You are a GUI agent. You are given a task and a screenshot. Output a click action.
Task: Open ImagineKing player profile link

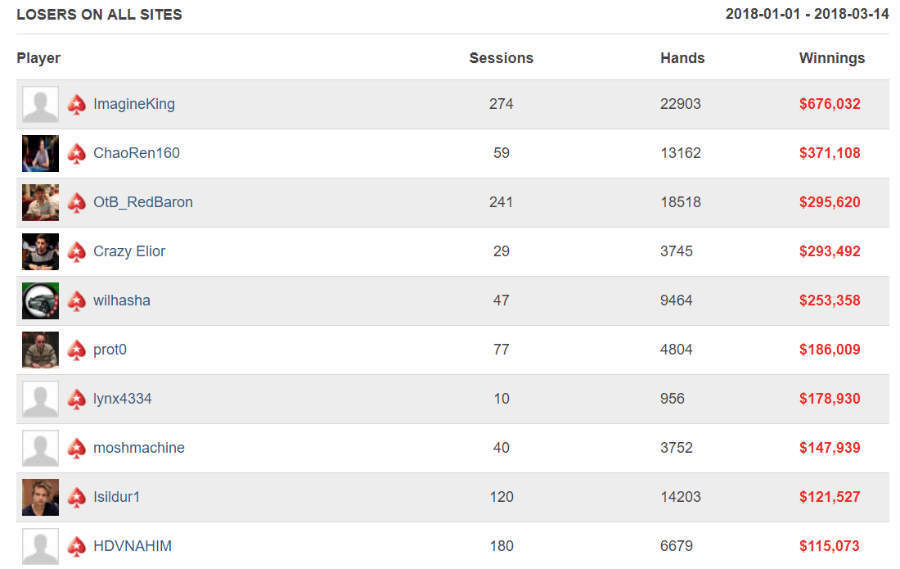134,104
